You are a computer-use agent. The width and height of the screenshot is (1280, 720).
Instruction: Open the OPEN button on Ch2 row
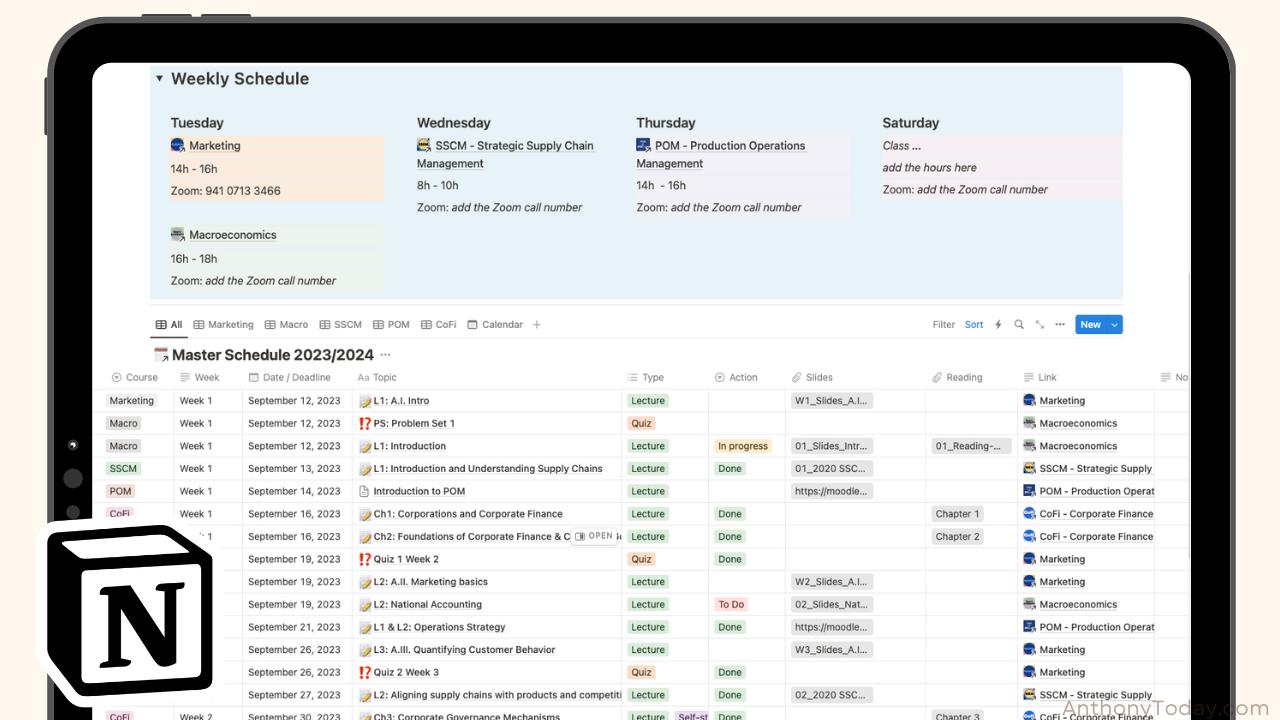[x=595, y=536]
